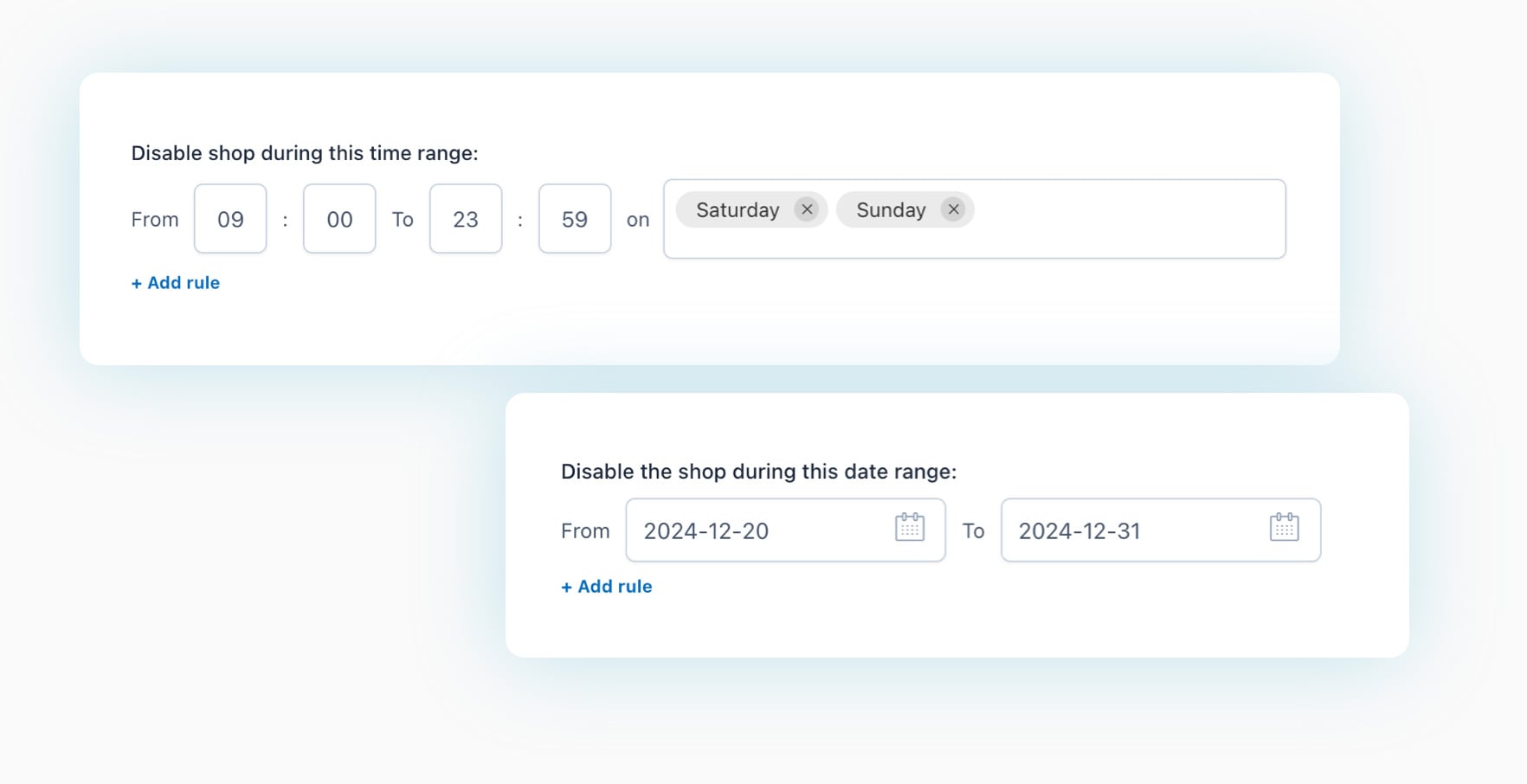Click the 'Disable the shop during this date range' heading
Viewport: 1527px width, 784px height.
pos(758,472)
